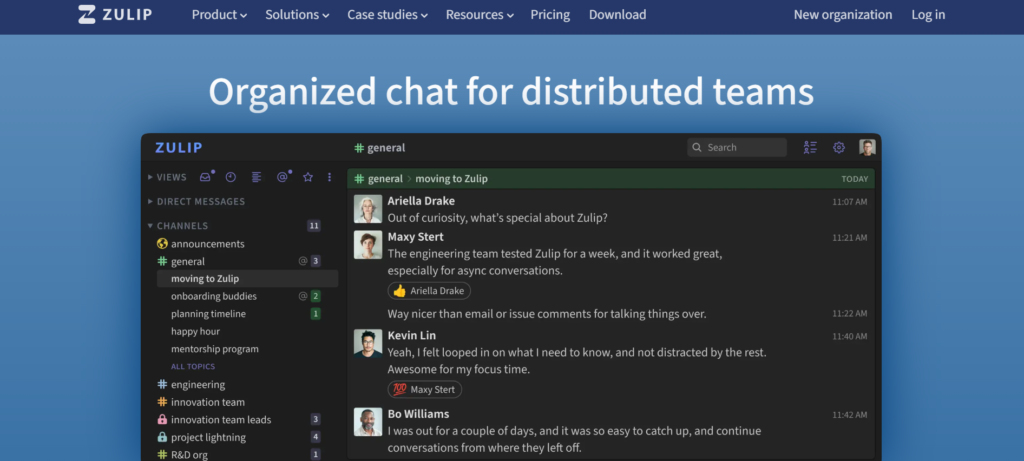Click the @ mention marker on onboarding buddies

click(x=303, y=296)
